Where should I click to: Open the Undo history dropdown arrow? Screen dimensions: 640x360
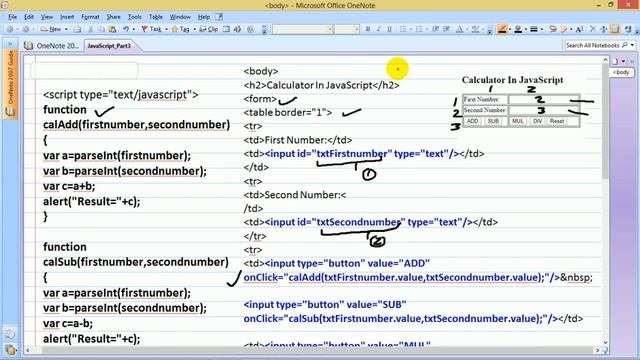pyautogui.click(x=133, y=29)
